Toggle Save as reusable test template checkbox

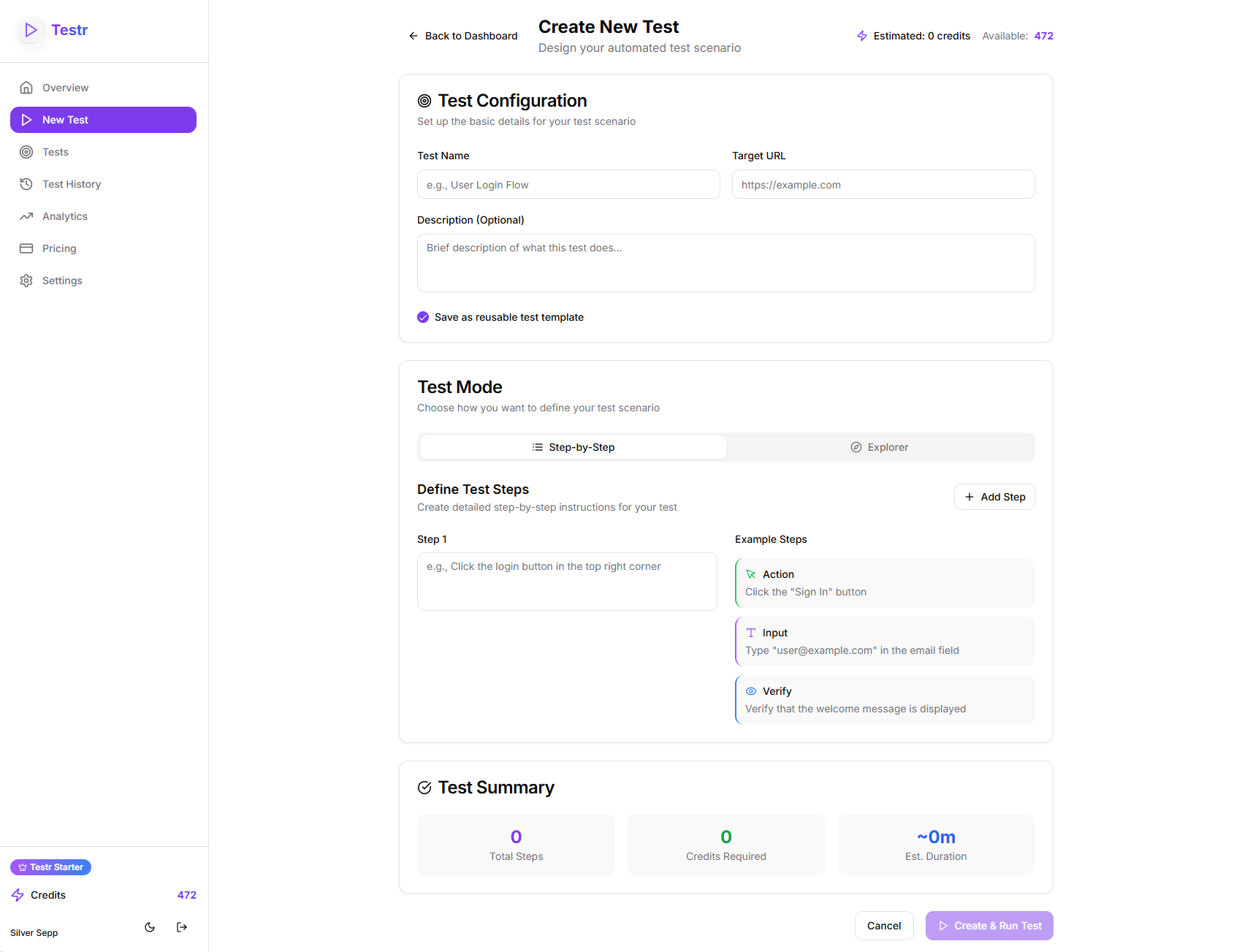tap(423, 317)
